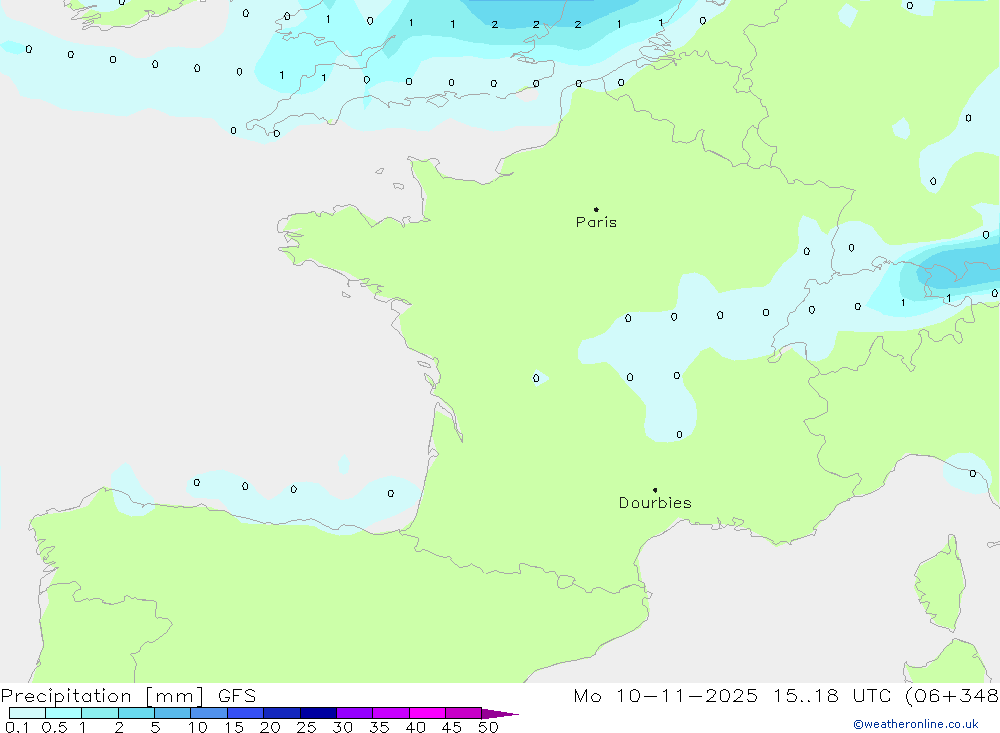Click the 0.1–0.5 mm legend swatch
1000x733 pixels.
click(x=27, y=713)
